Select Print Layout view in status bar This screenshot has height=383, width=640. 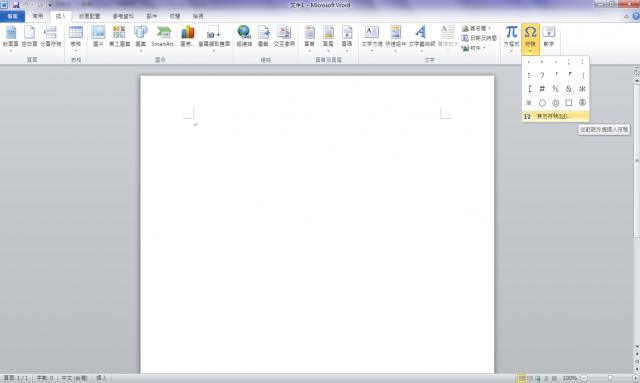point(521,378)
